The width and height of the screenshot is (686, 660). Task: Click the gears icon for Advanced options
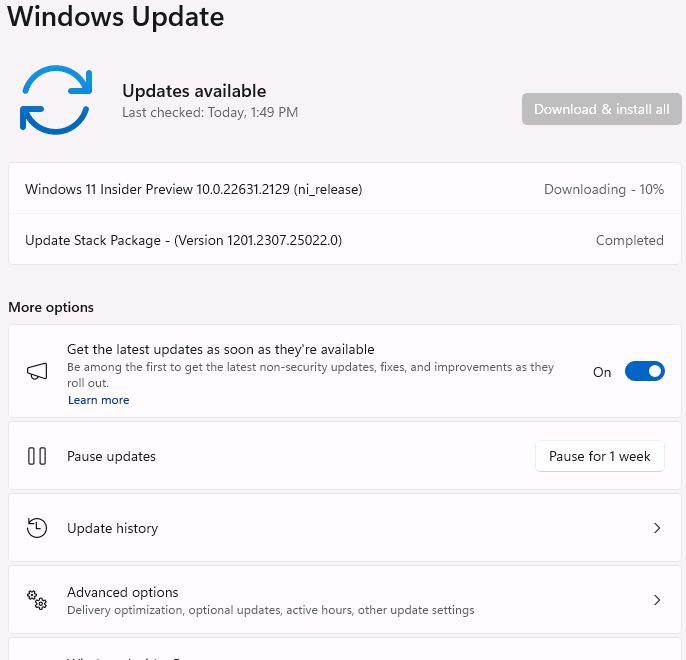tap(37, 600)
